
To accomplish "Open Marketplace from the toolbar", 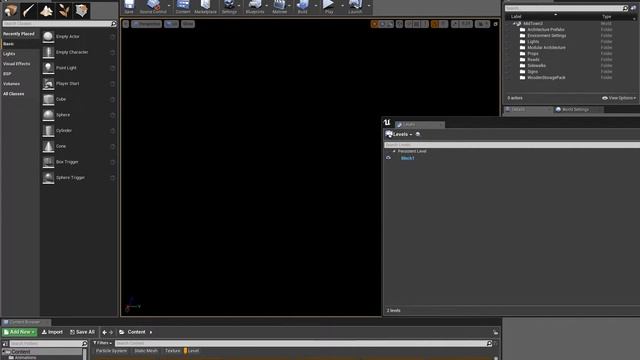I will pyautogui.click(x=205, y=7).
